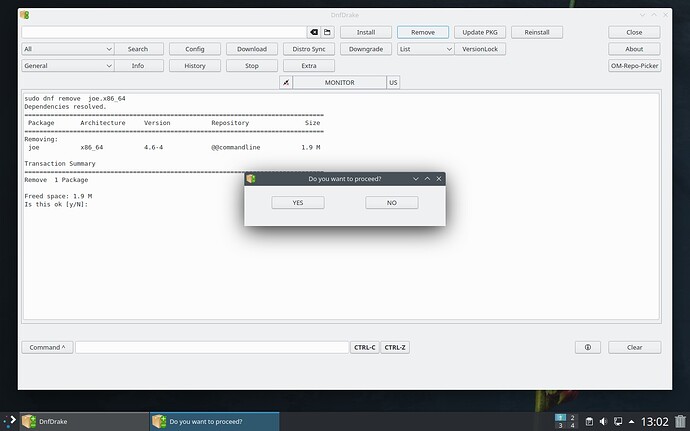690x431 pixels.
Task: Send CTRL-Z to the running process
Action: pos(395,347)
